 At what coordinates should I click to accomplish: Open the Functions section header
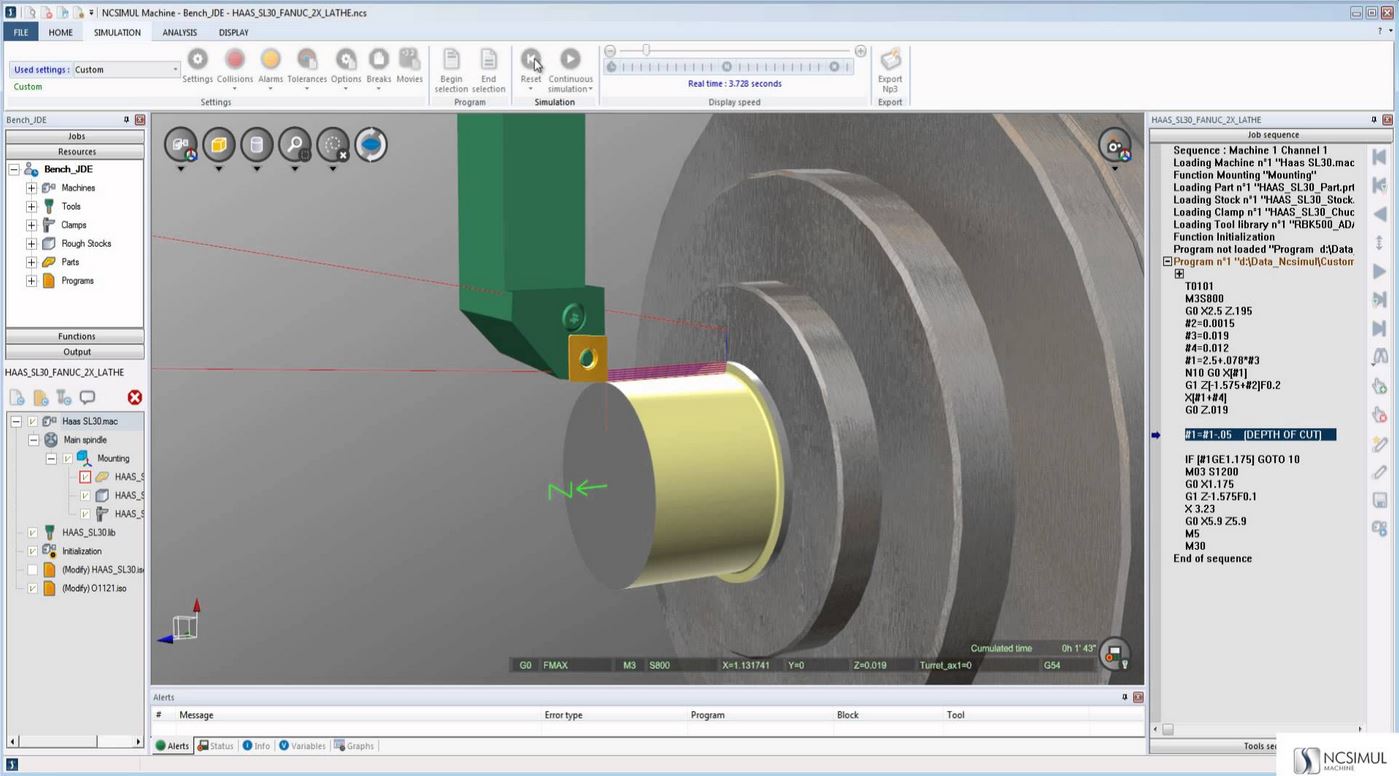[76, 336]
